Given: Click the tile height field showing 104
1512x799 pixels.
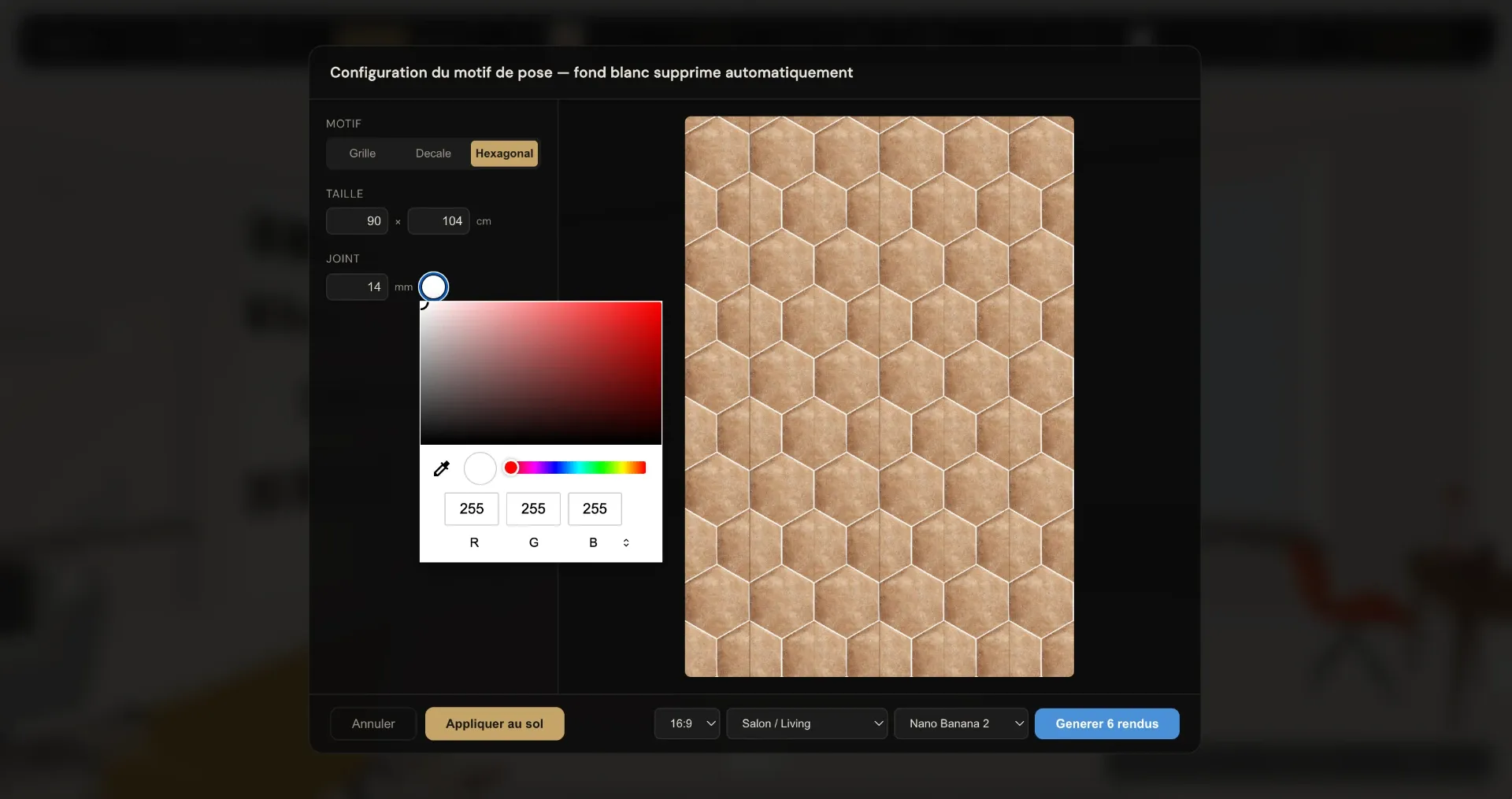Looking at the screenshot, I should [x=439, y=221].
